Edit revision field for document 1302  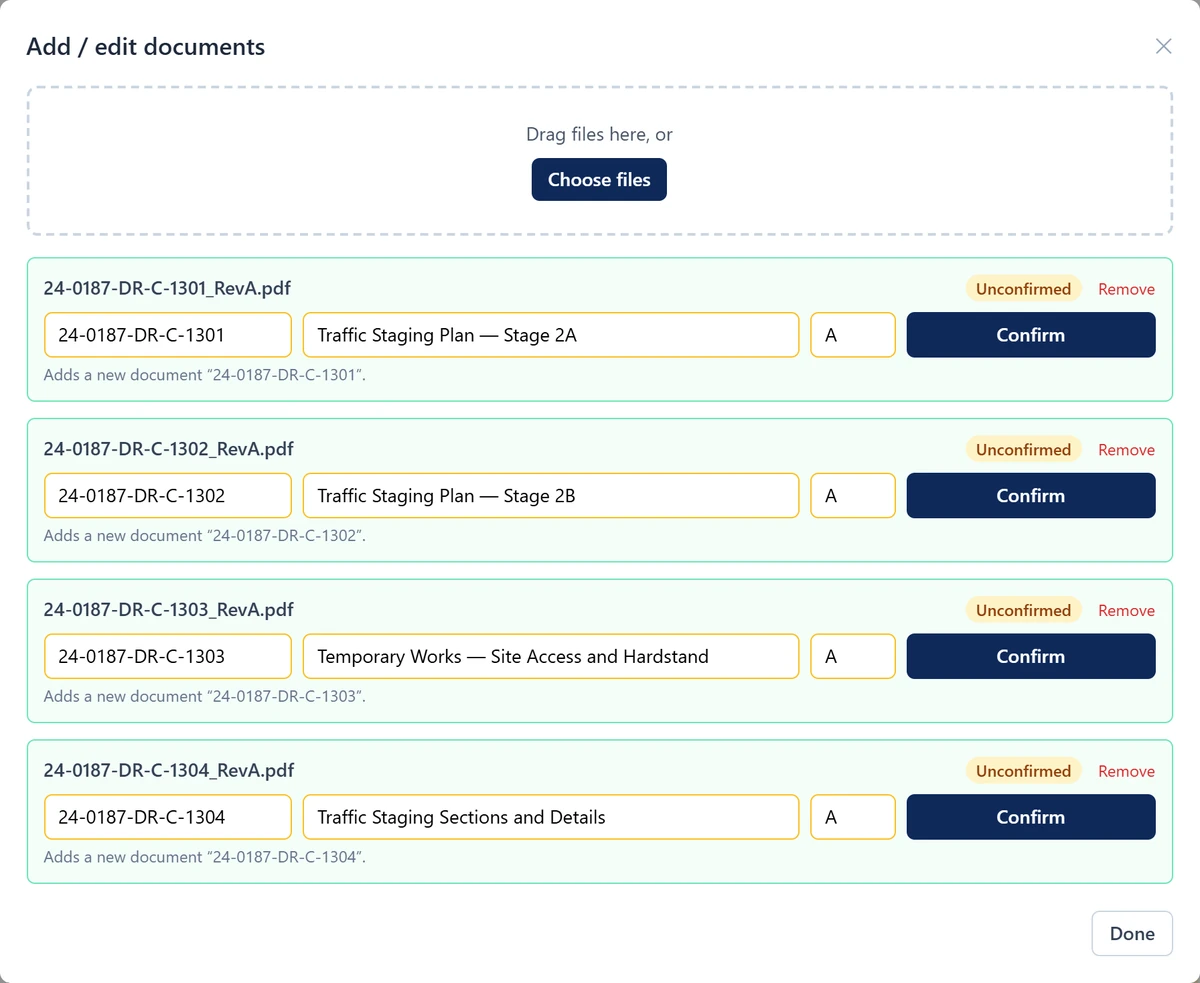point(853,496)
